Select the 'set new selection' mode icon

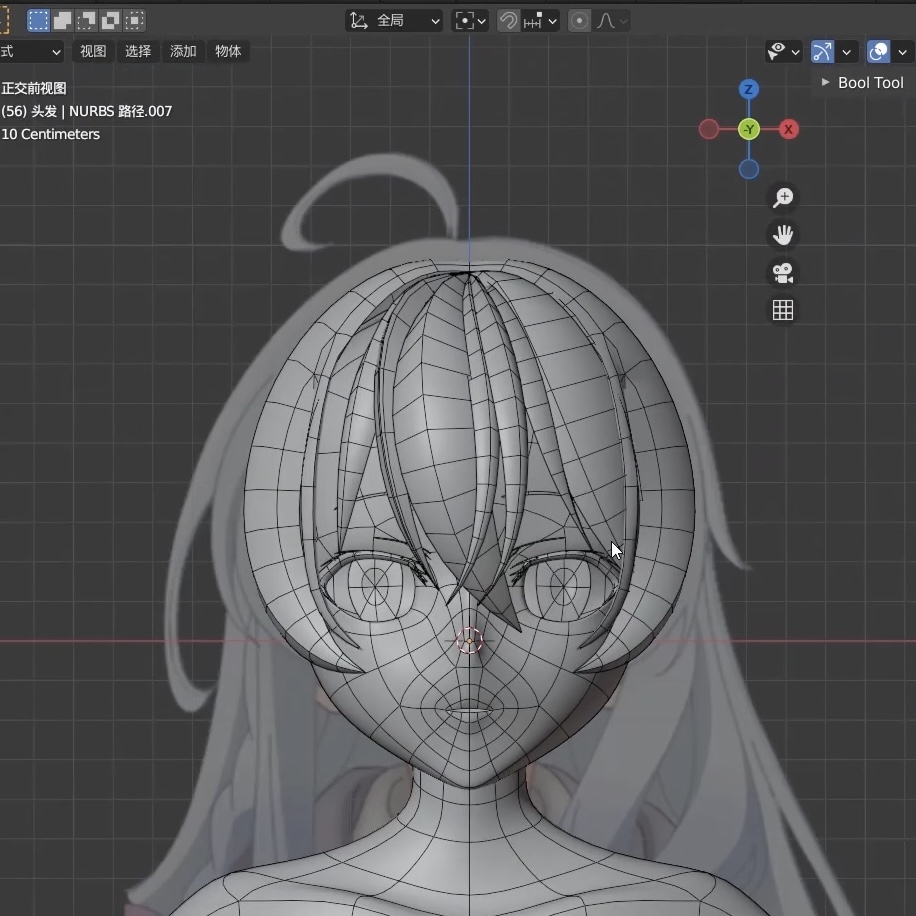click(x=39, y=20)
